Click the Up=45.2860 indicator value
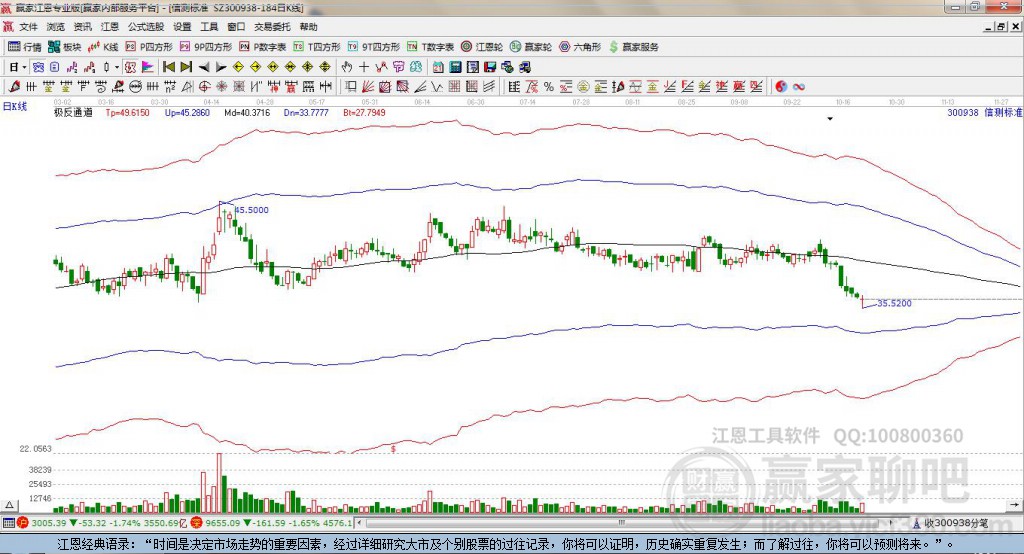This screenshot has height=554, width=1024. pyautogui.click(x=187, y=112)
